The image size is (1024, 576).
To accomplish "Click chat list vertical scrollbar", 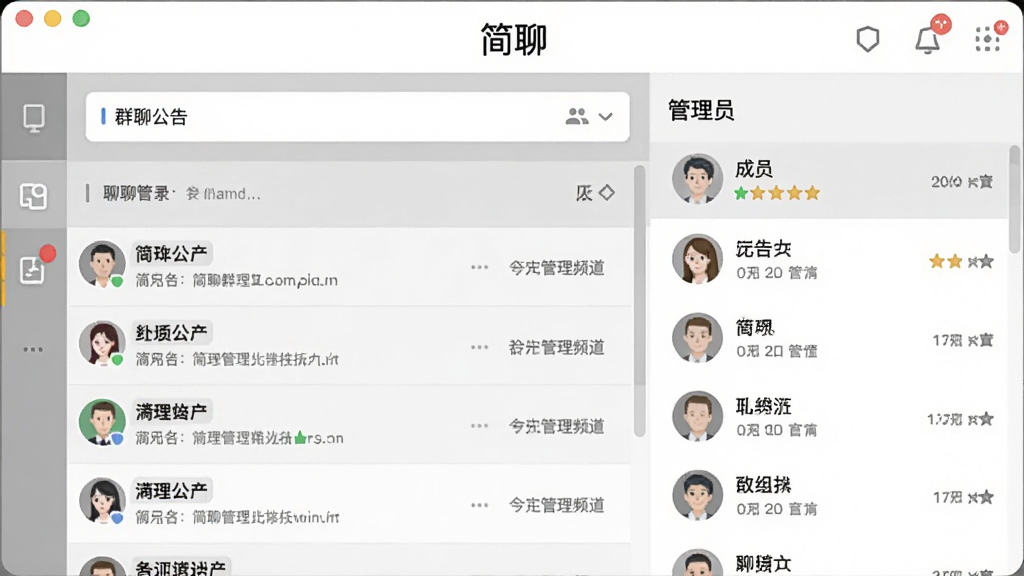I will pos(639,300).
